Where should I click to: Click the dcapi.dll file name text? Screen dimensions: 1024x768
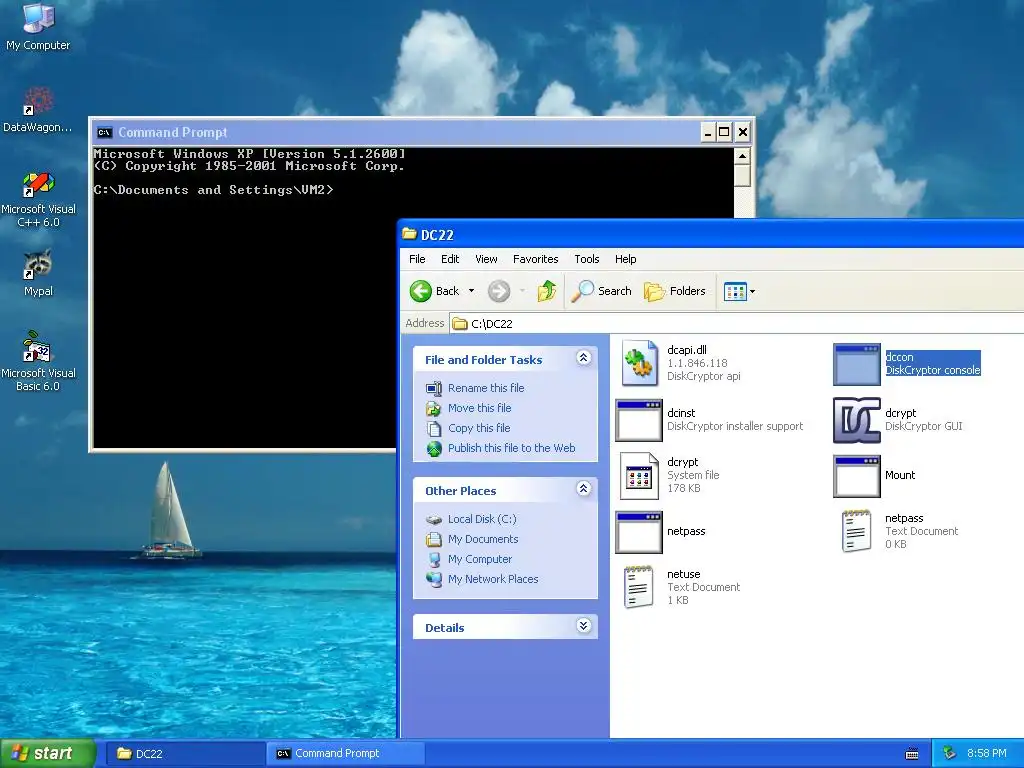pyautogui.click(x=686, y=350)
